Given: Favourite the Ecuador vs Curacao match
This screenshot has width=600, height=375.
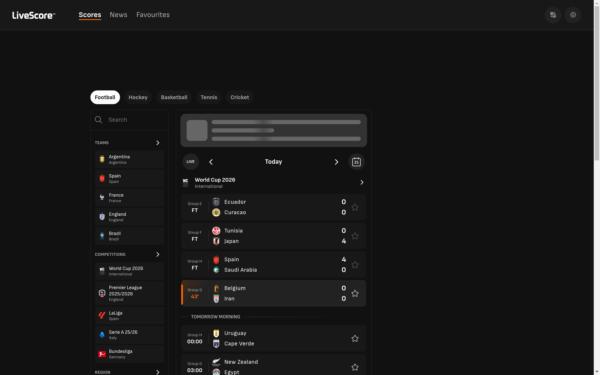Looking at the screenshot, I should coord(355,207).
